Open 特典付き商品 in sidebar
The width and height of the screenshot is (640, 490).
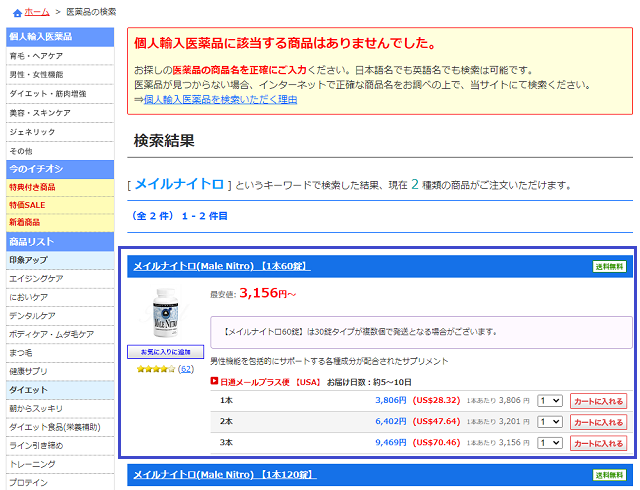(x=60, y=187)
